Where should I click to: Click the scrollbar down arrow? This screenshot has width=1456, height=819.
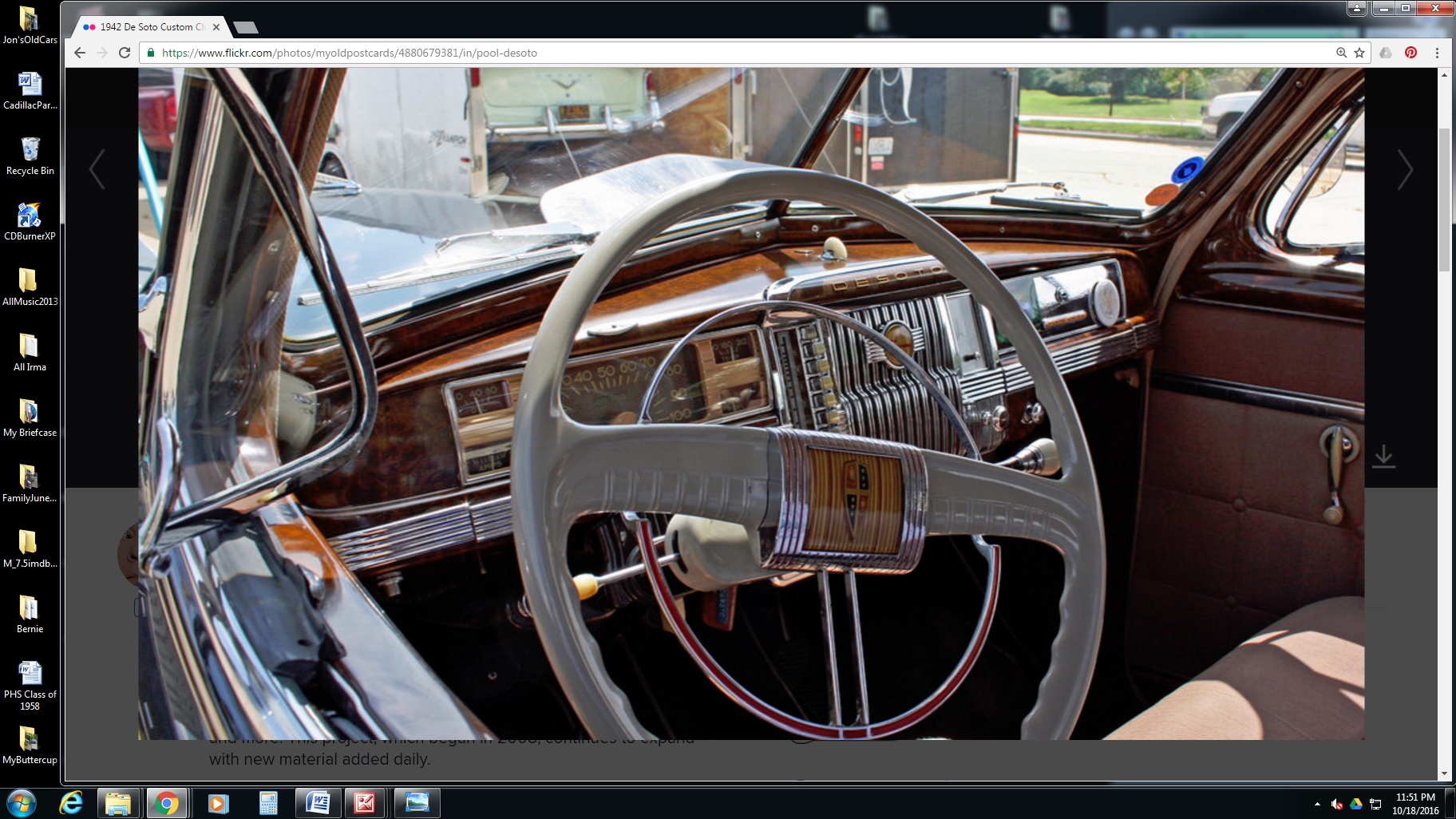pos(1444,773)
